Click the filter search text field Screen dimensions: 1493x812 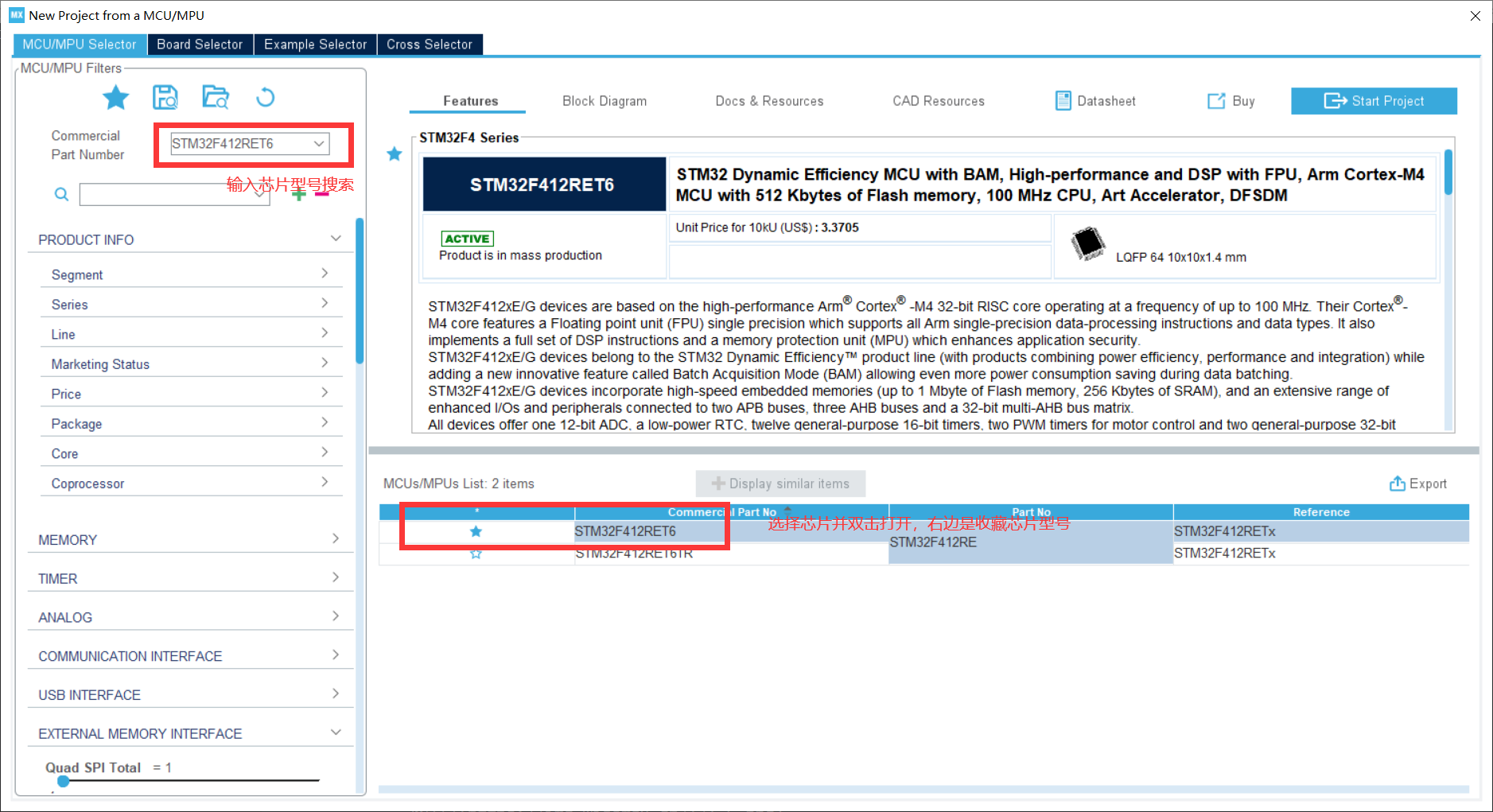click(x=171, y=195)
